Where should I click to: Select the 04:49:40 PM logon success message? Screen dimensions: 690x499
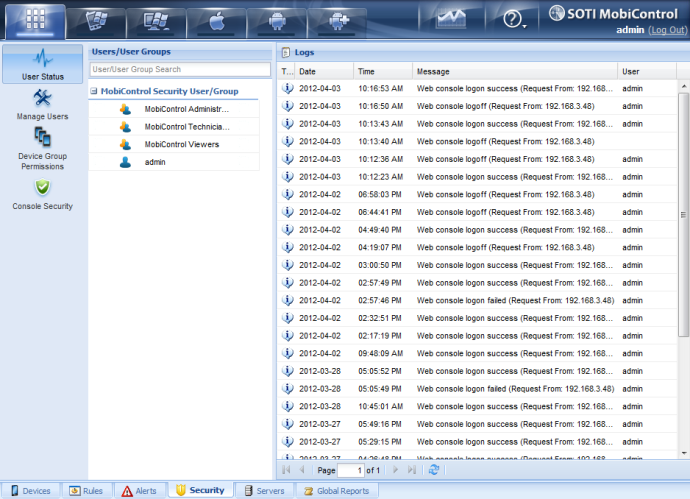point(515,230)
